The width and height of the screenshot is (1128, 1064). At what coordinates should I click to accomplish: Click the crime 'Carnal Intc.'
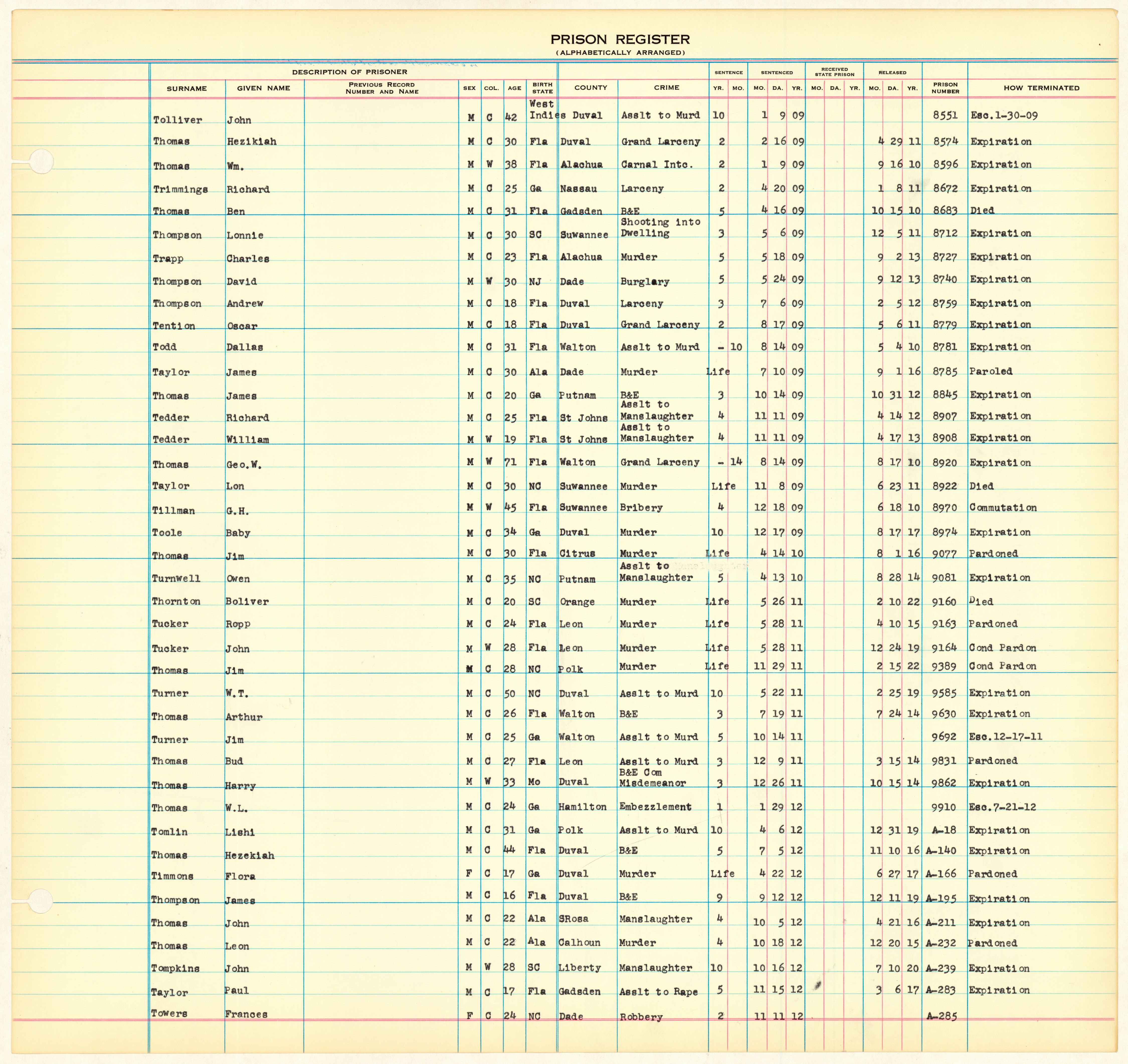(x=657, y=165)
